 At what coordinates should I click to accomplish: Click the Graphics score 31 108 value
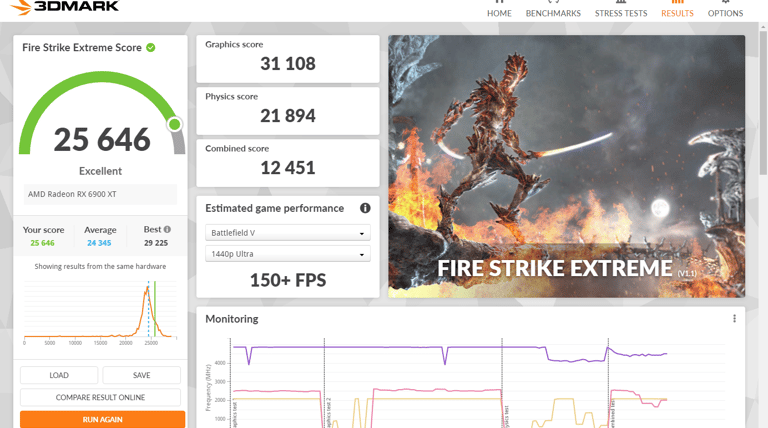click(288, 64)
